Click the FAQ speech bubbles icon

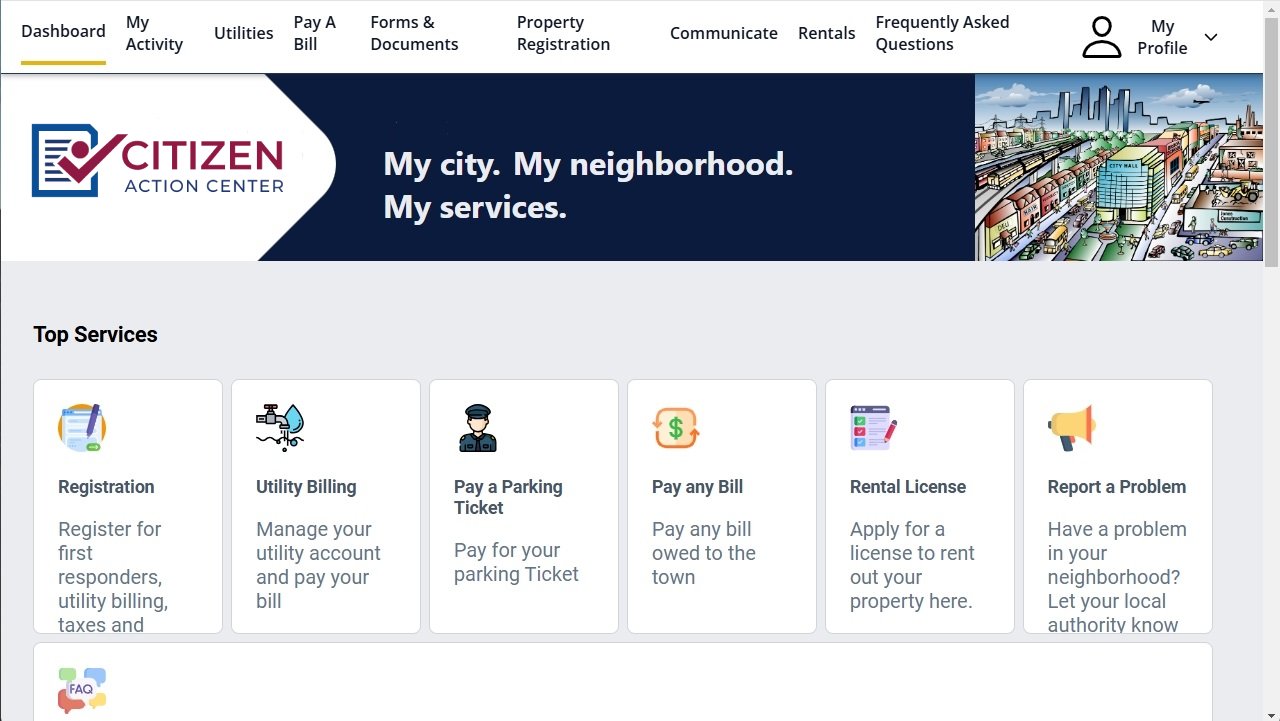point(82,690)
